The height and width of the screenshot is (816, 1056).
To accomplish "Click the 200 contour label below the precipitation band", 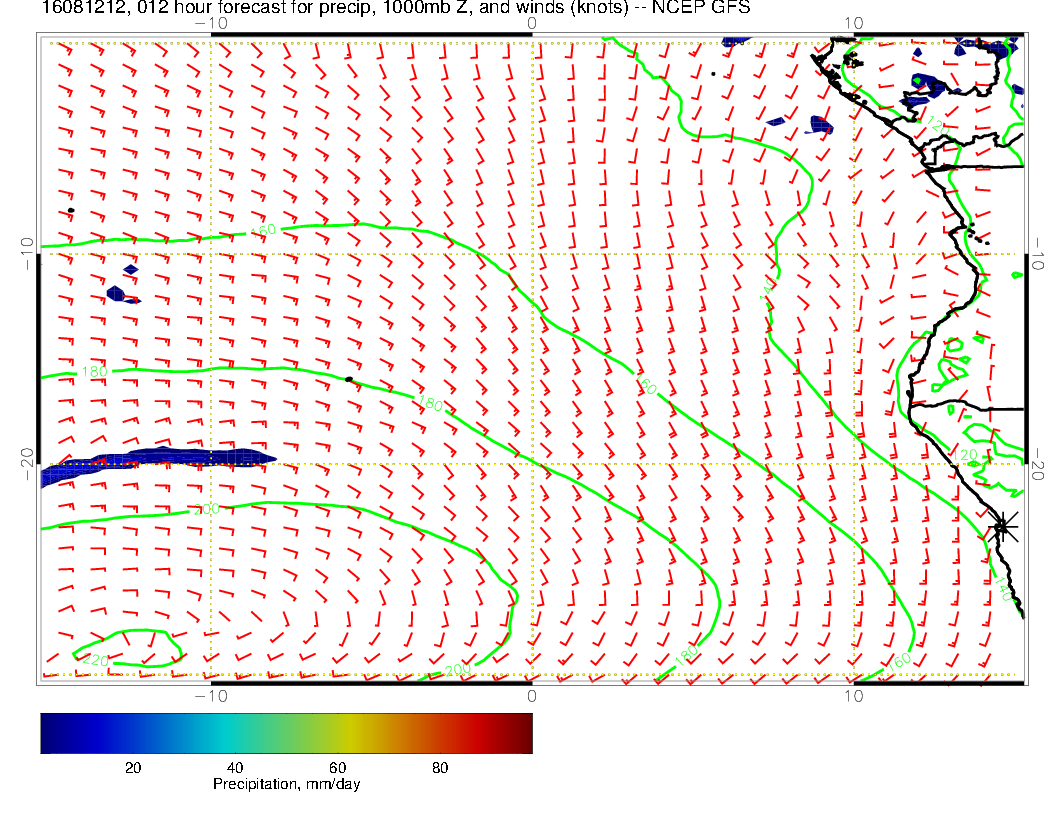I will point(205,510).
